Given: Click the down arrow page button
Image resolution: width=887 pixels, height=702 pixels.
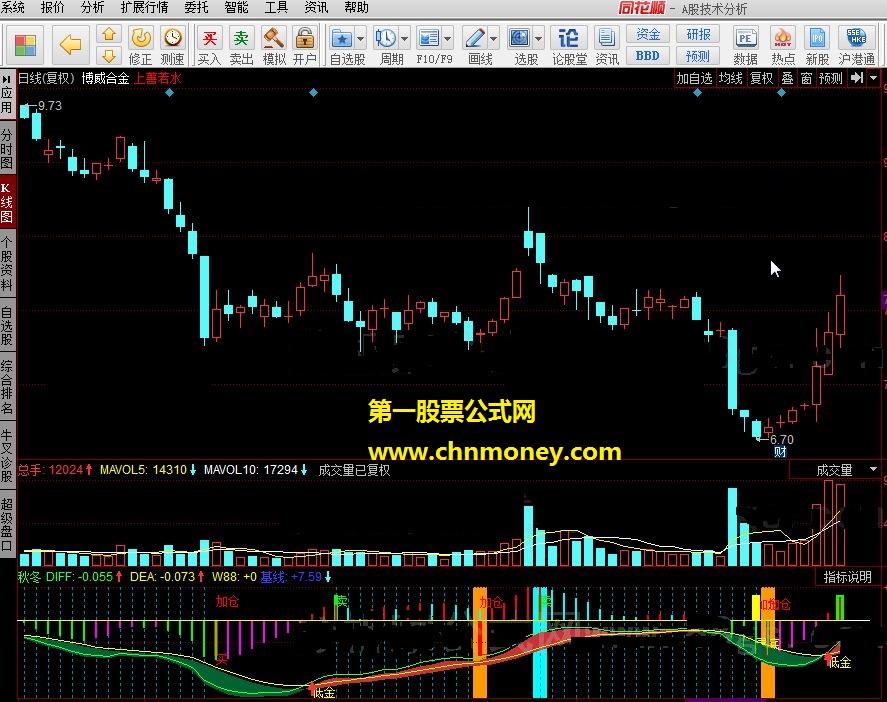Looking at the screenshot, I should click(x=109, y=55).
